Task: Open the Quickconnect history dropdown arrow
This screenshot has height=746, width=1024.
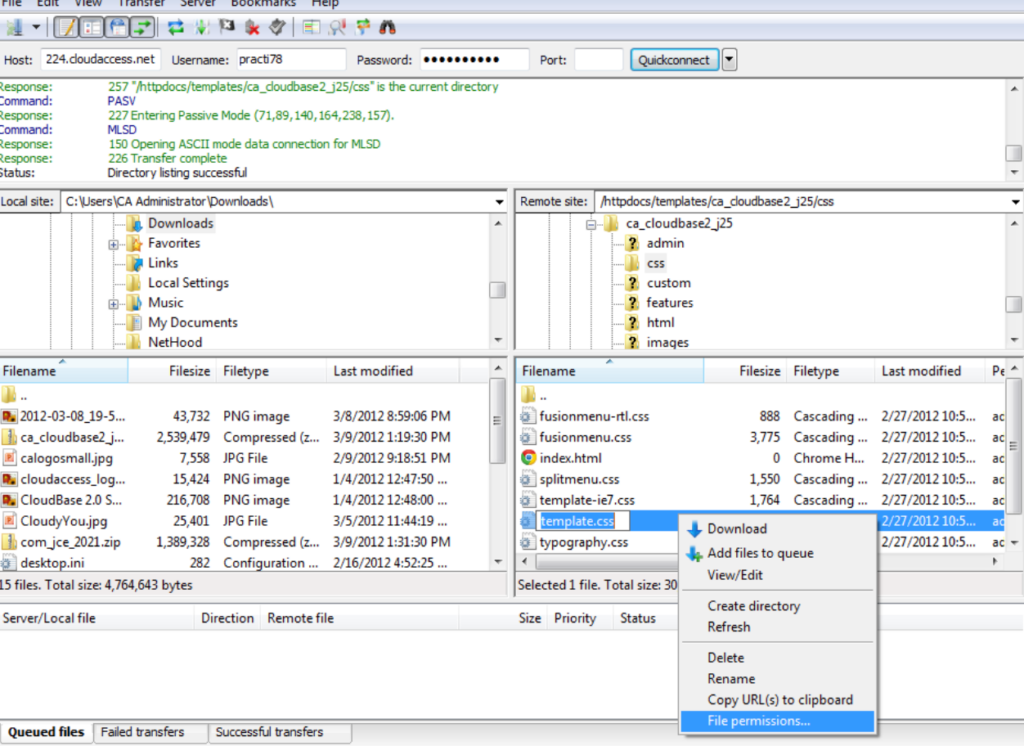Action: 729,60
